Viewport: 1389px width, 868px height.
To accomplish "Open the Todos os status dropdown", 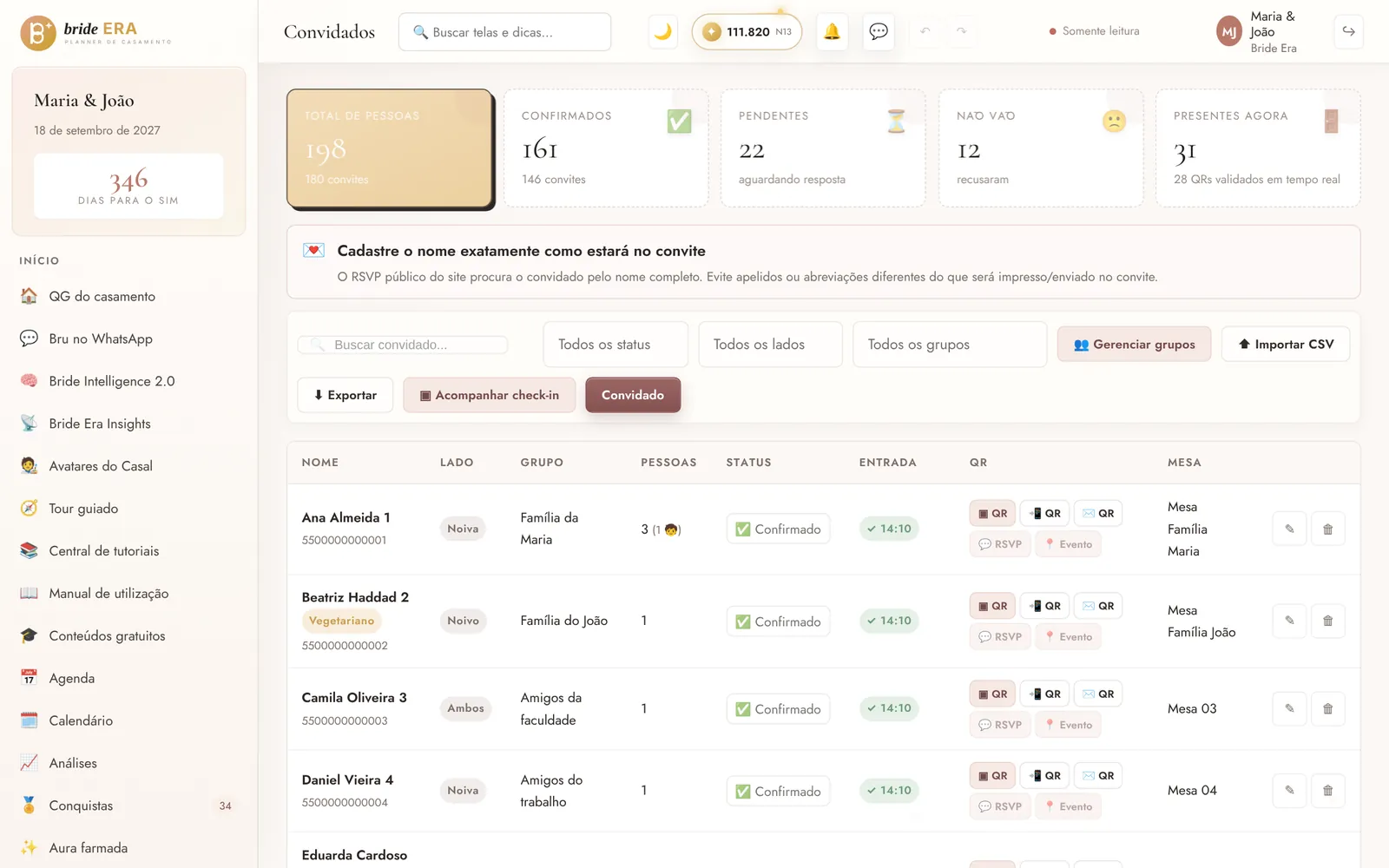I will pos(616,345).
